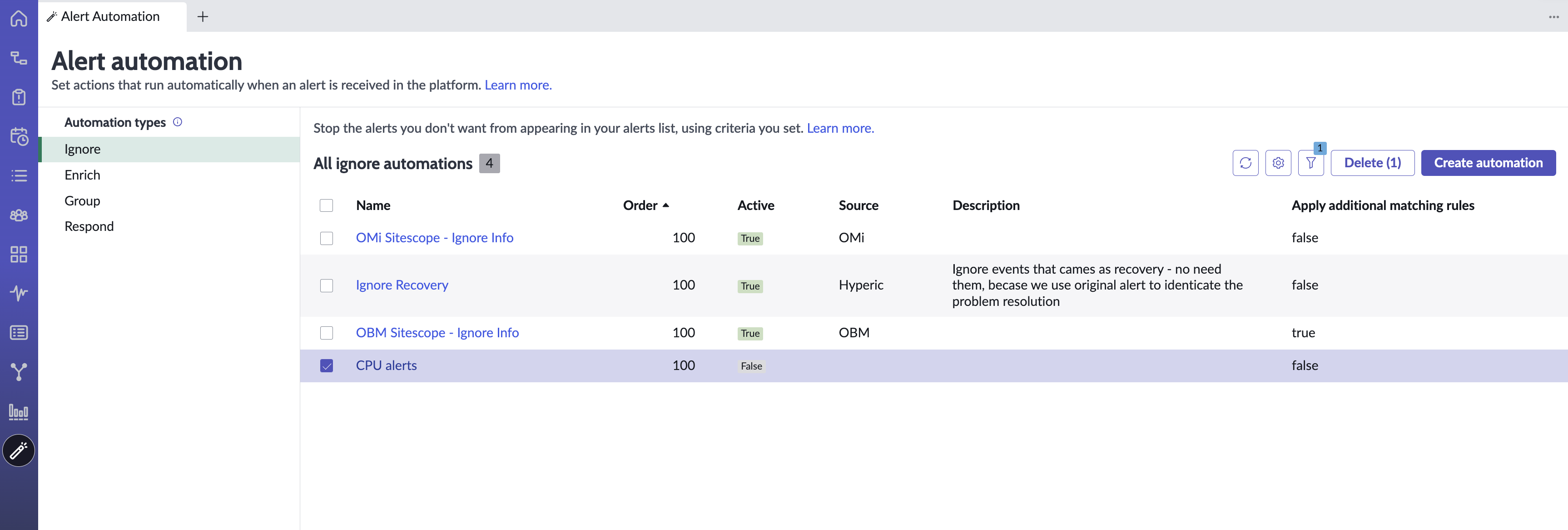Image resolution: width=1568 pixels, height=530 pixels.
Task: Check the OBM Sitescope - Ignore Info row
Action: 326,333
